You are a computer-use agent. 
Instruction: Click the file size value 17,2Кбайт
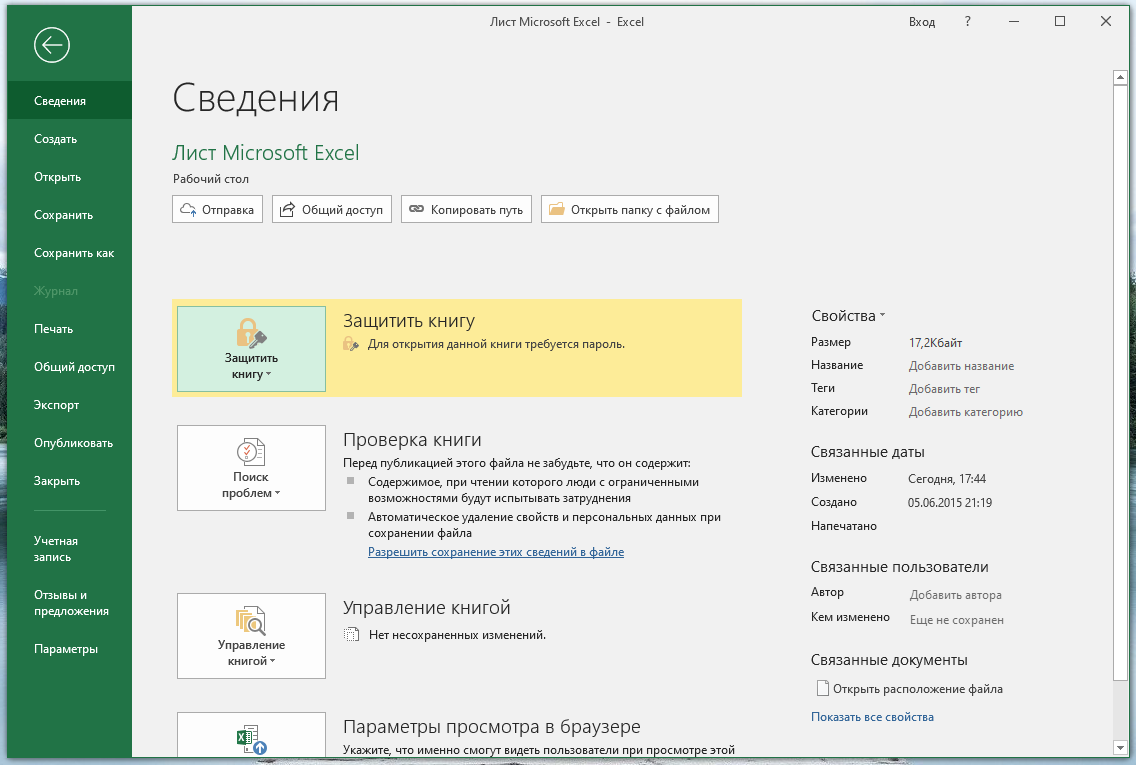pos(935,343)
